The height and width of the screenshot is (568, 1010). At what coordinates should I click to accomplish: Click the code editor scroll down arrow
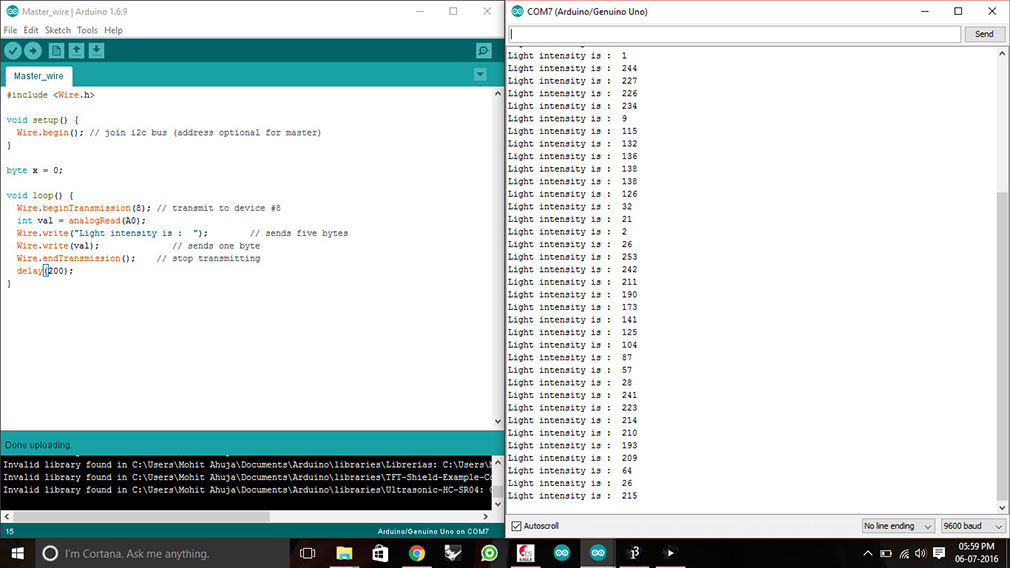(497, 421)
